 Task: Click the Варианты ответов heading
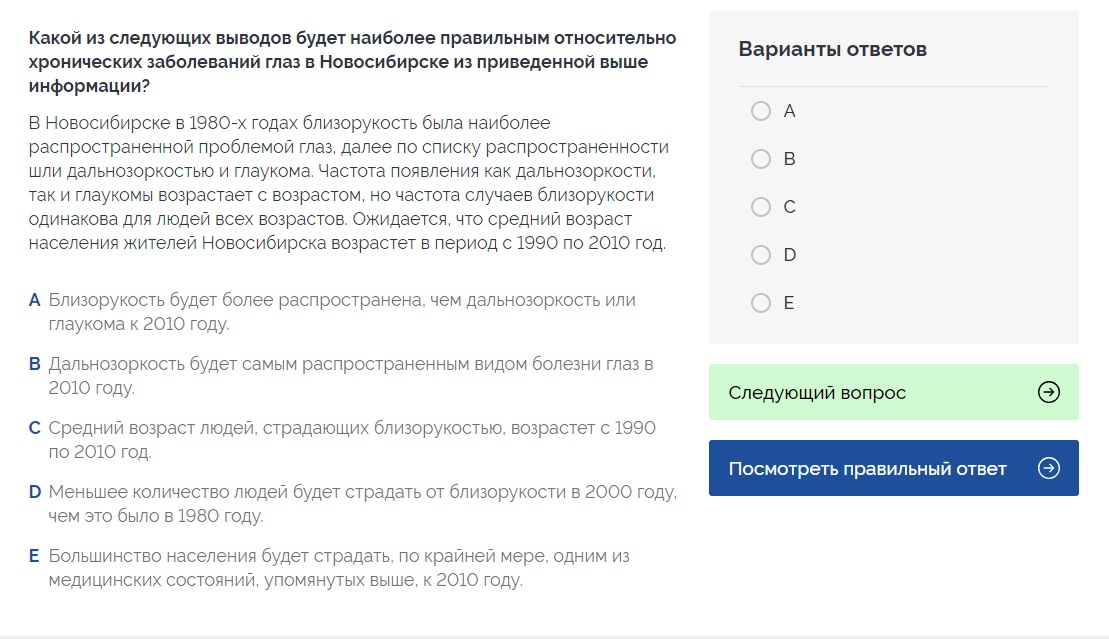click(x=832, y=49)
